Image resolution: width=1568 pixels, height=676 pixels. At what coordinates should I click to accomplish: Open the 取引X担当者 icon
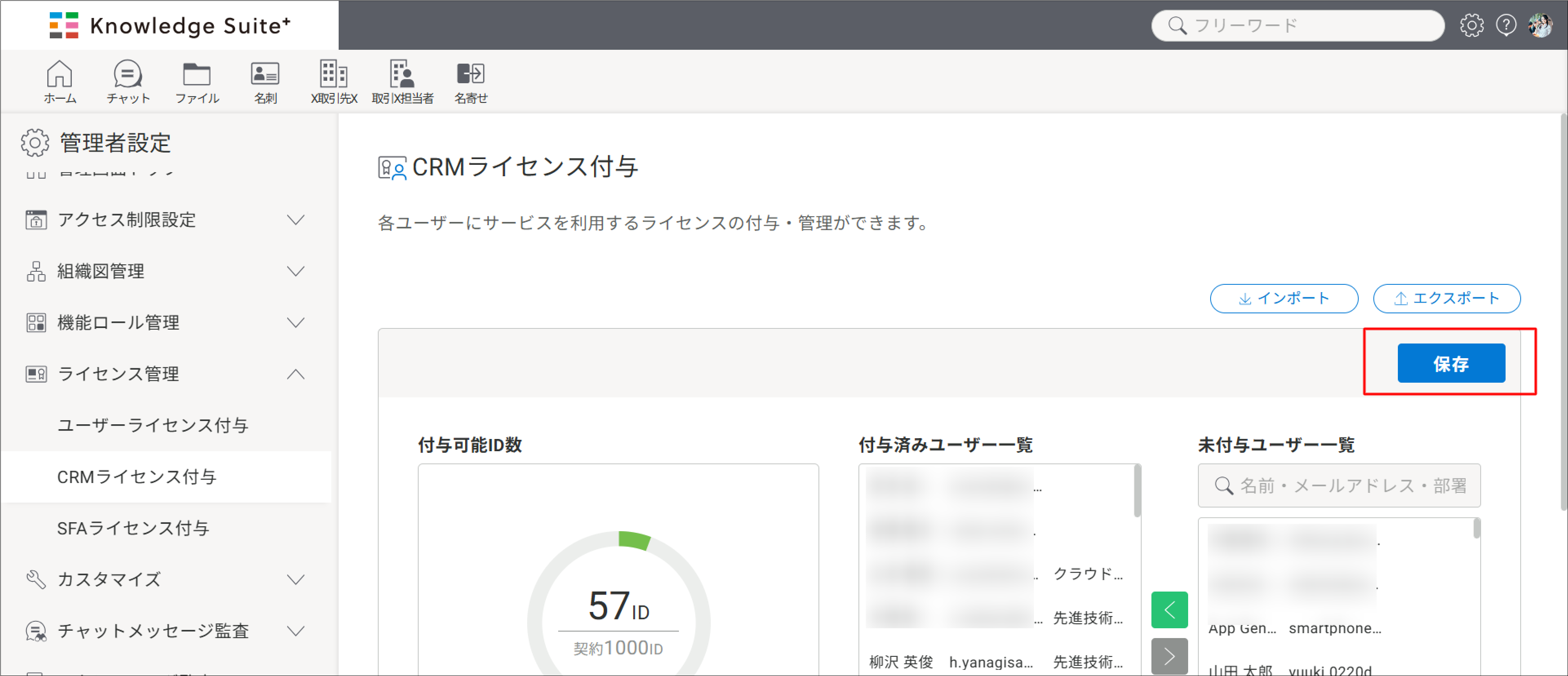click(x=402, y=74)
